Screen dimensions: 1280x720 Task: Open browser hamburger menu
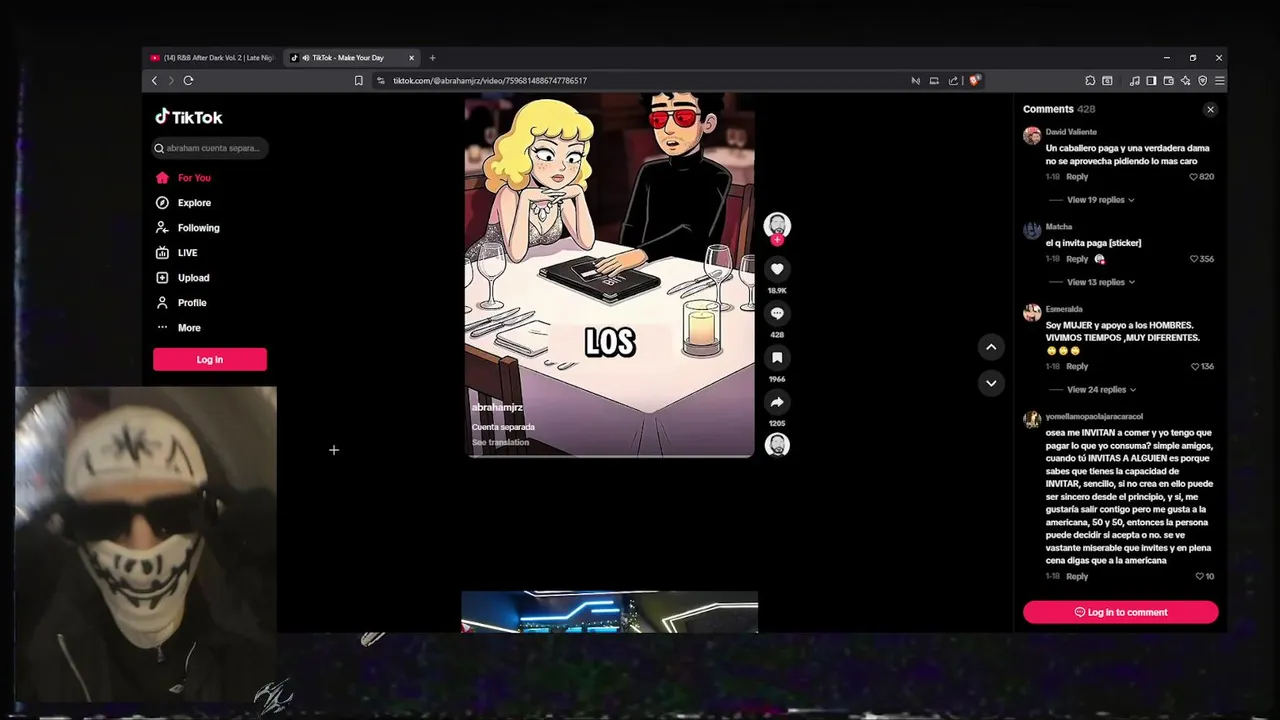coord(1219,81)
